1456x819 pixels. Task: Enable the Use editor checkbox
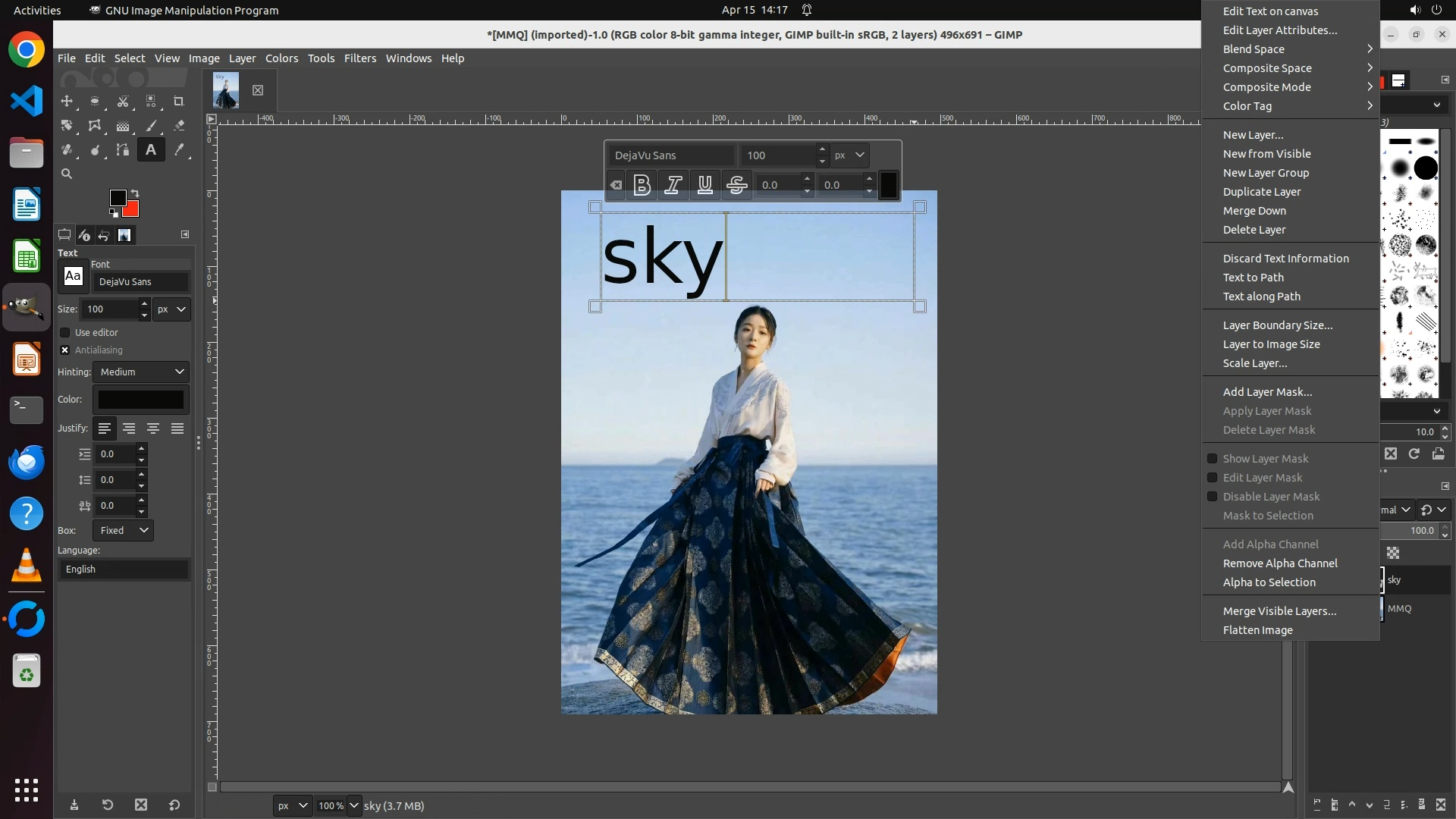tap(65, 332)
